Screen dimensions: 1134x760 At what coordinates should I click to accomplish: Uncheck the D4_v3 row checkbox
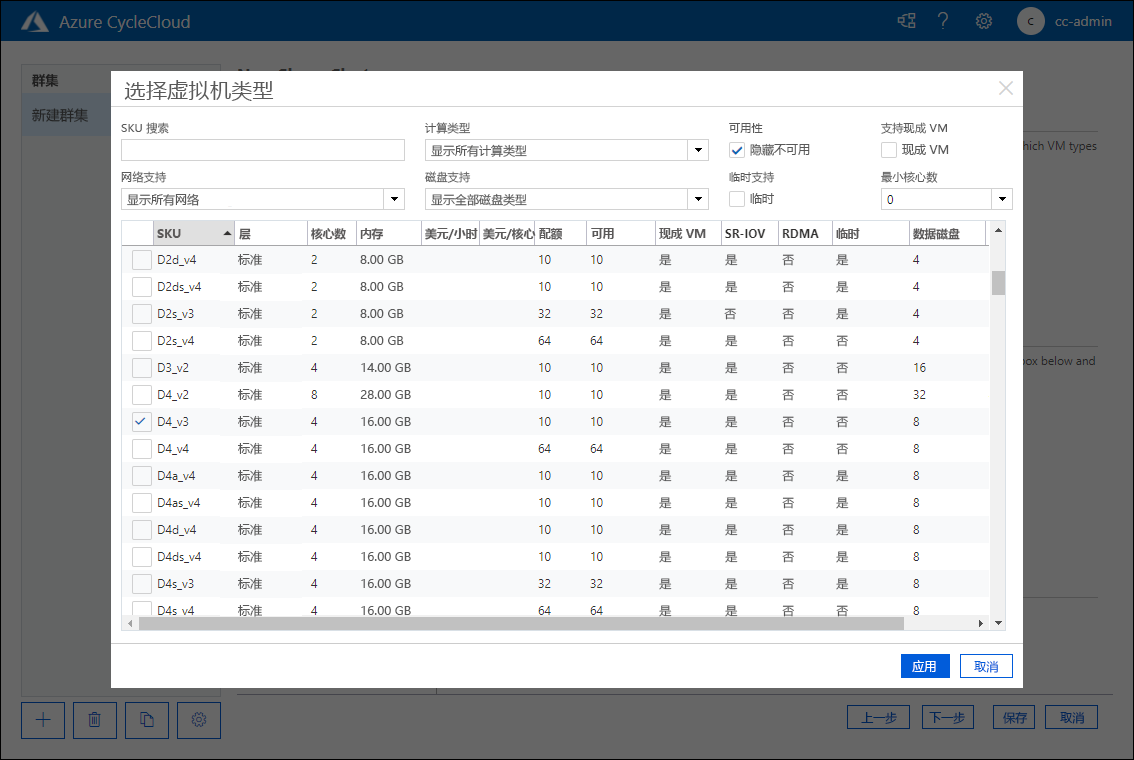click(x=142, y=422)
